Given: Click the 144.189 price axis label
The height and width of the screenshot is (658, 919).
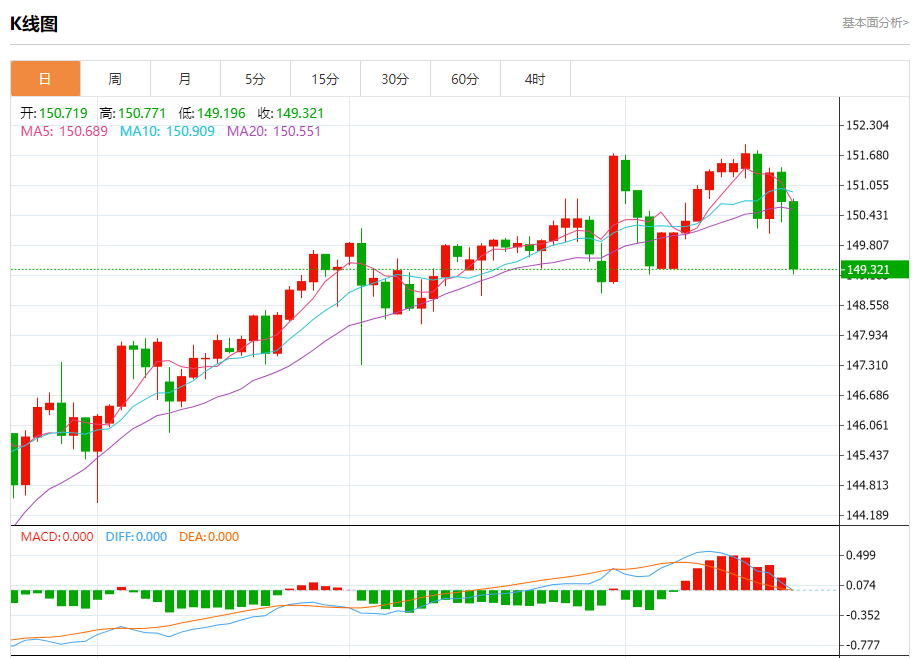Looking at the screenshot, I should tap(867, 515).
